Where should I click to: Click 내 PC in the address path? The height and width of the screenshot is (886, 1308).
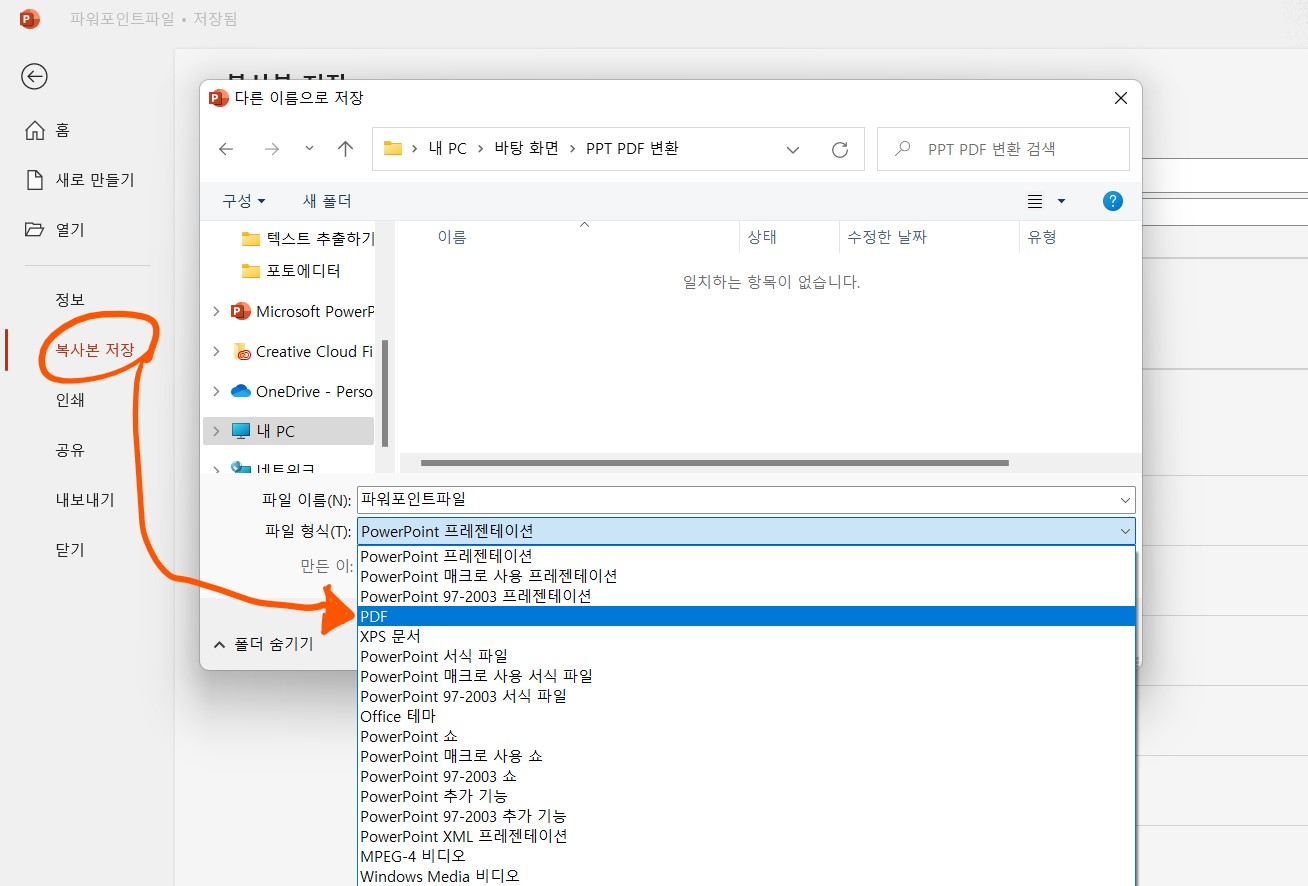(x=447, y=148)
